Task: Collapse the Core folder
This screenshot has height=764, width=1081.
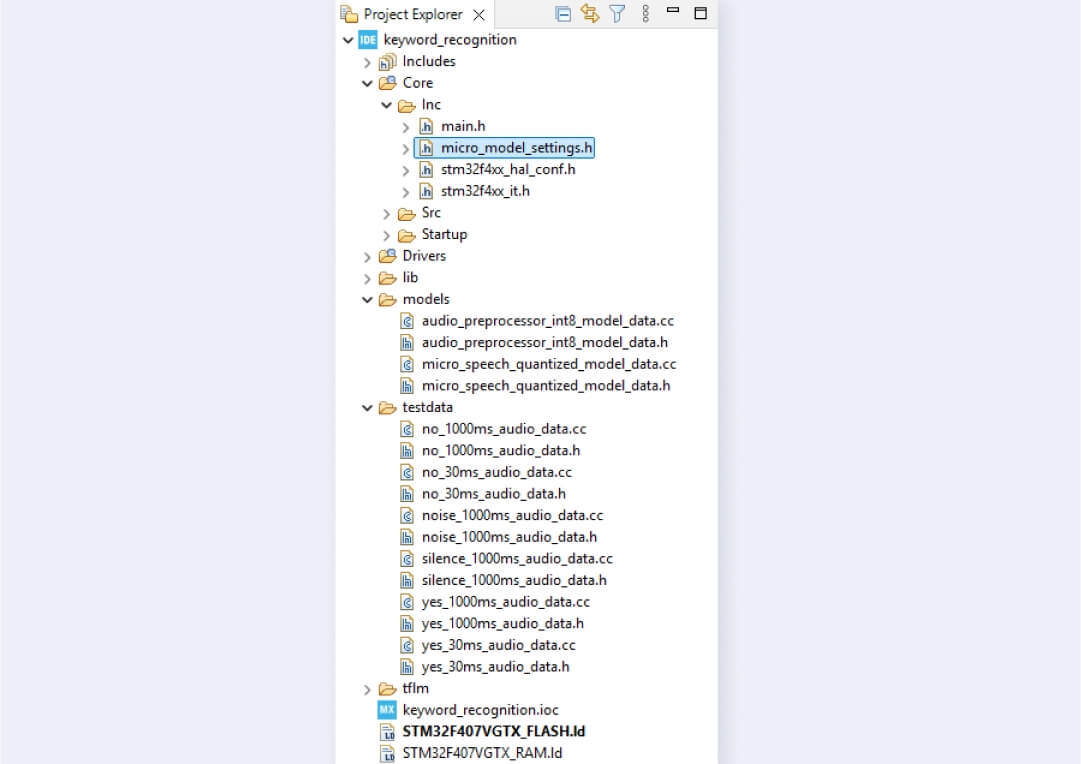Action: (x=368, y=83)
